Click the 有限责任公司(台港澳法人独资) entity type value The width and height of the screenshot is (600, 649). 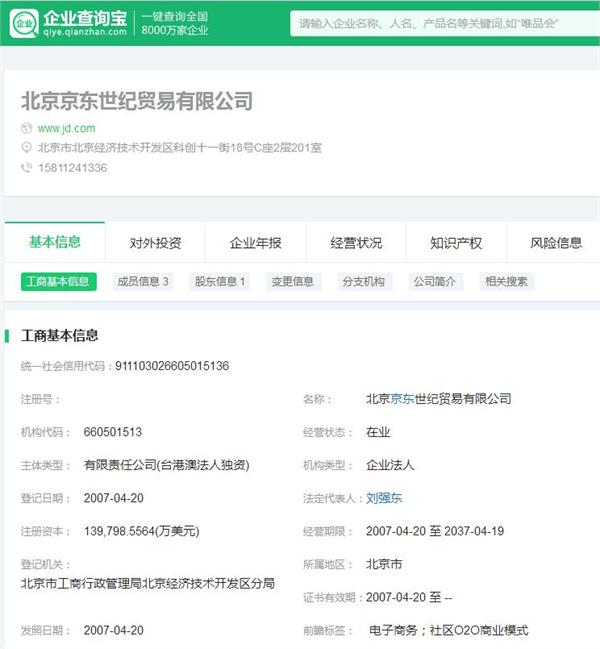coord(166,465)
